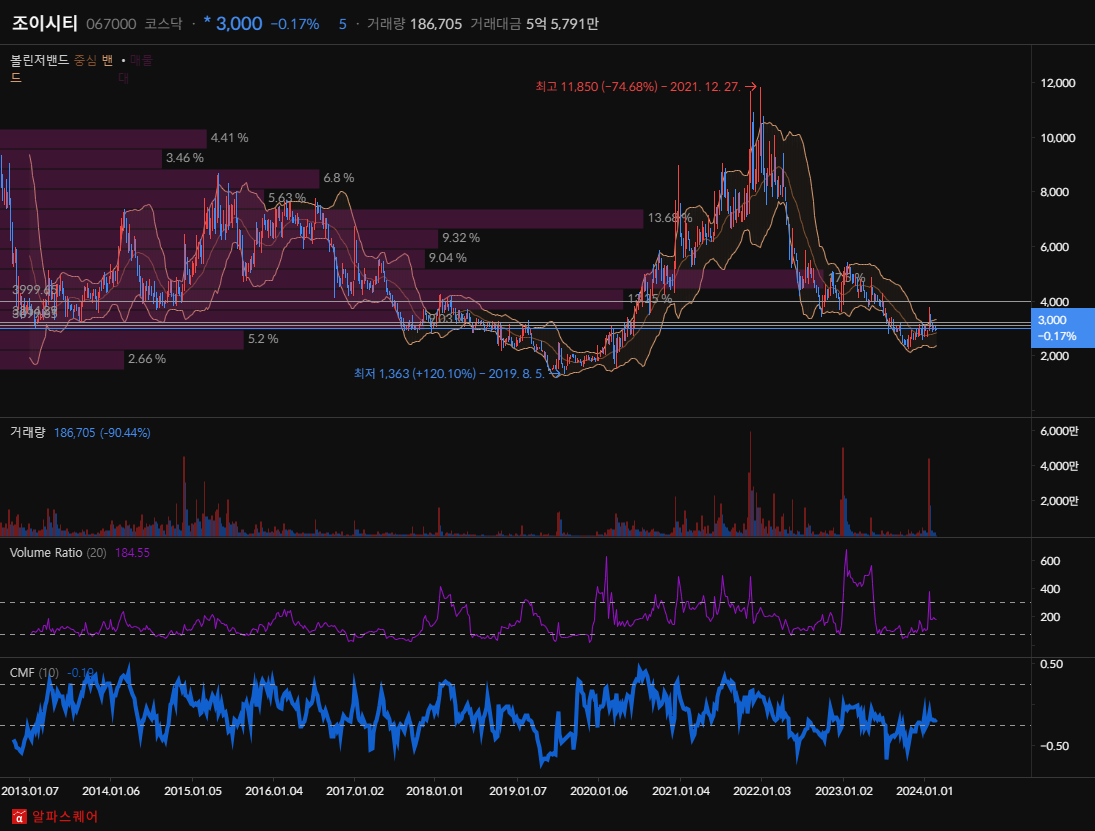1095x831 pixels.
Task: Click the 2019.01.07 date label
Action: [x=517, y=791]
